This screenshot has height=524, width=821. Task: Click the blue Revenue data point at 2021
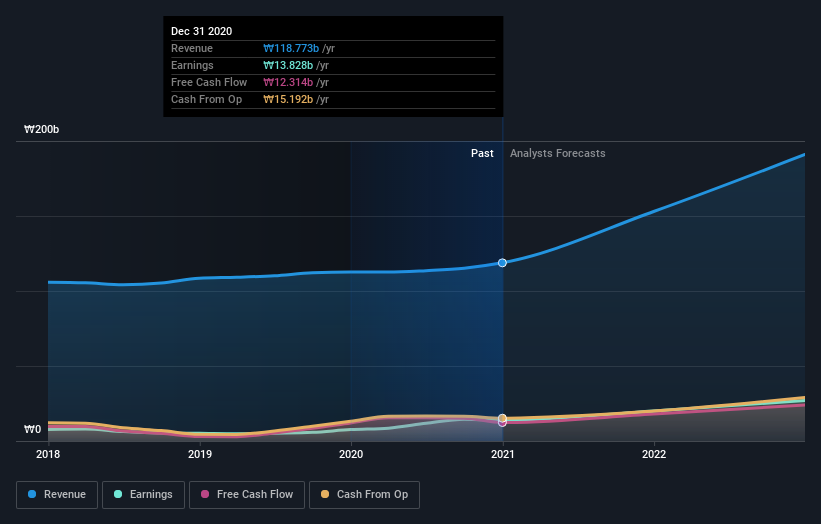pyautogui.click(x=502, y=263)
